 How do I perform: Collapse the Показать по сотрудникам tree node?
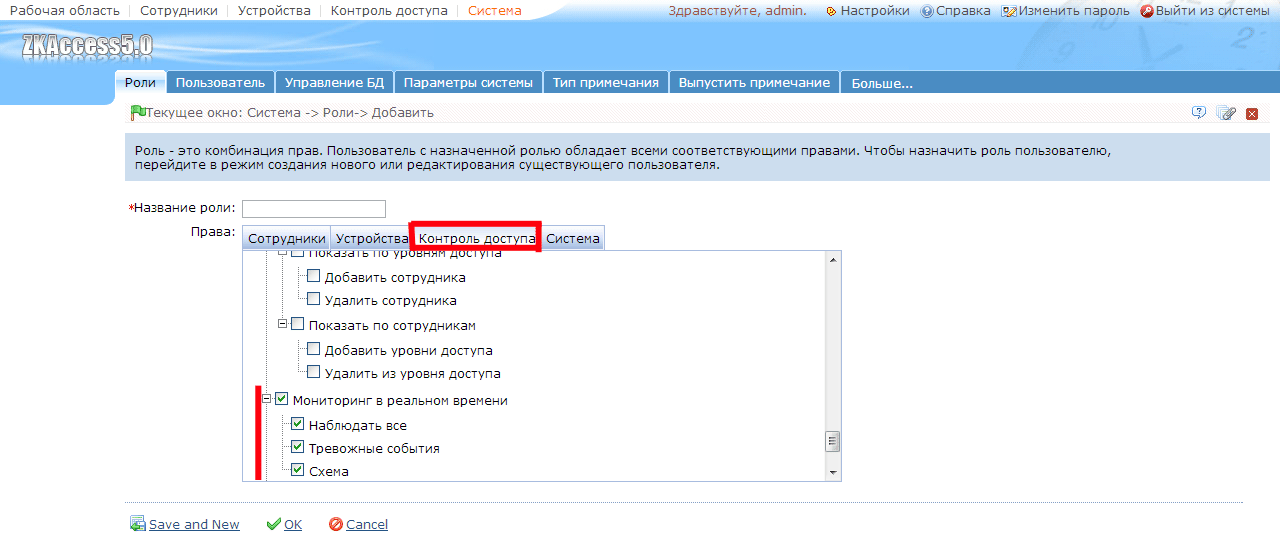coord(283,324)
